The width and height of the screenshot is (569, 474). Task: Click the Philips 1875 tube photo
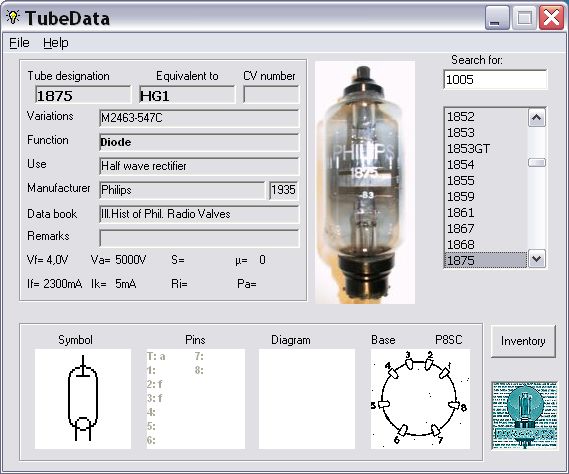[x=365, y=182]
